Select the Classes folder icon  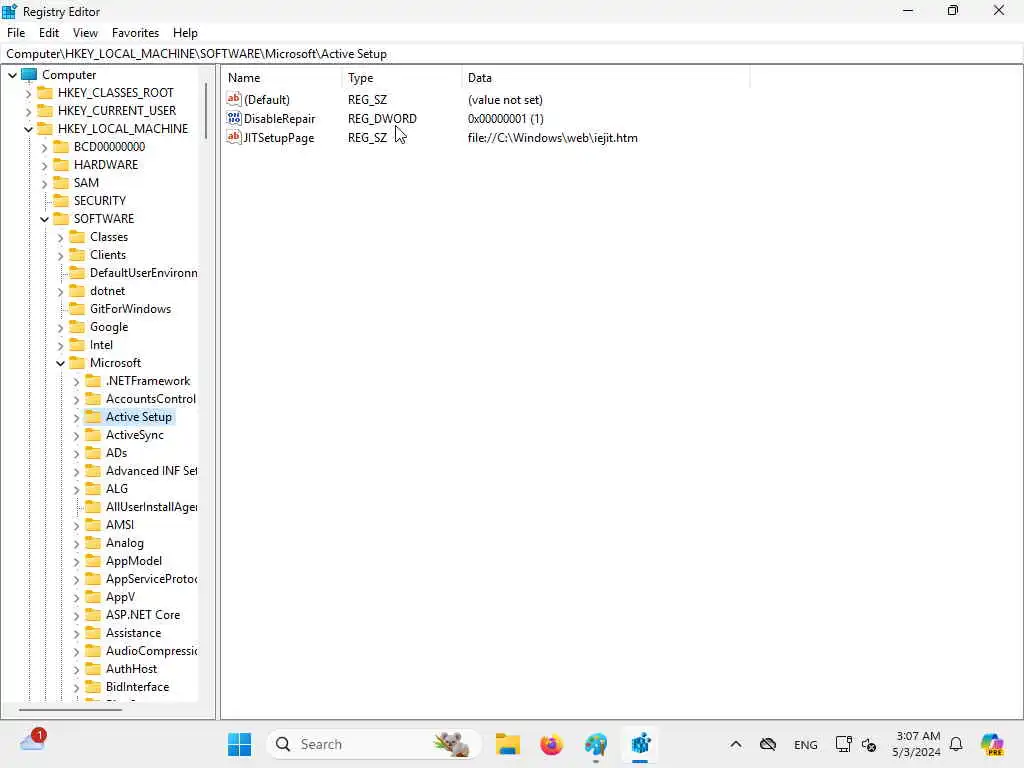[x=77, y=236]
